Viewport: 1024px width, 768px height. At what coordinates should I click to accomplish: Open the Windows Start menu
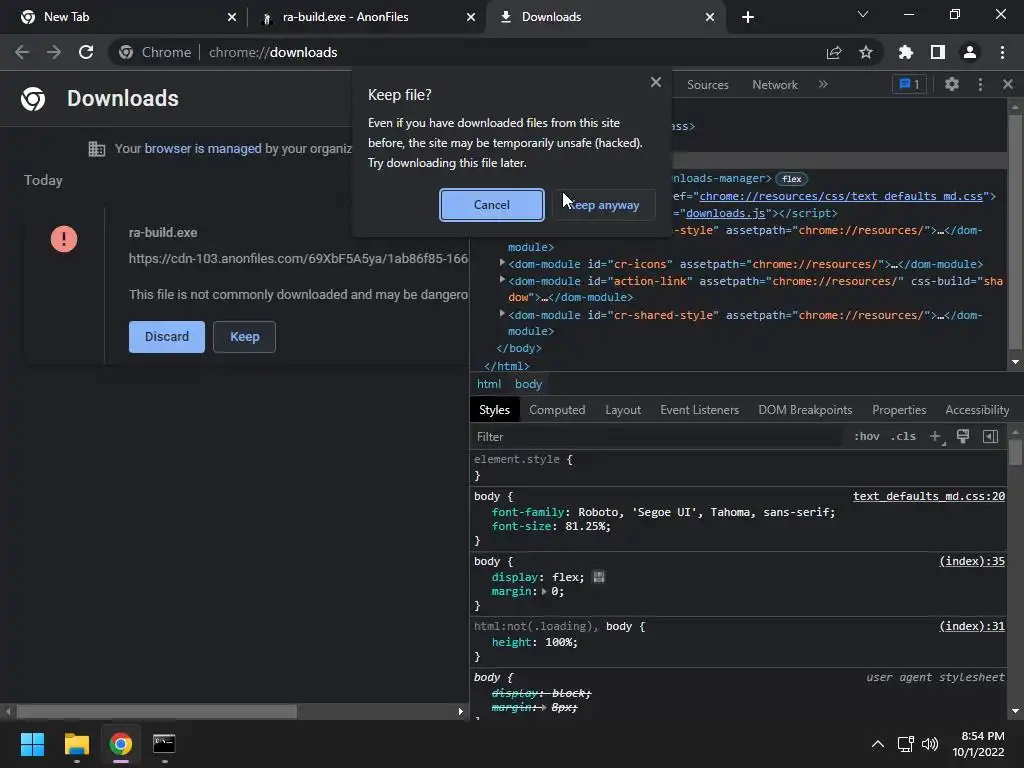tap(32, 744)
